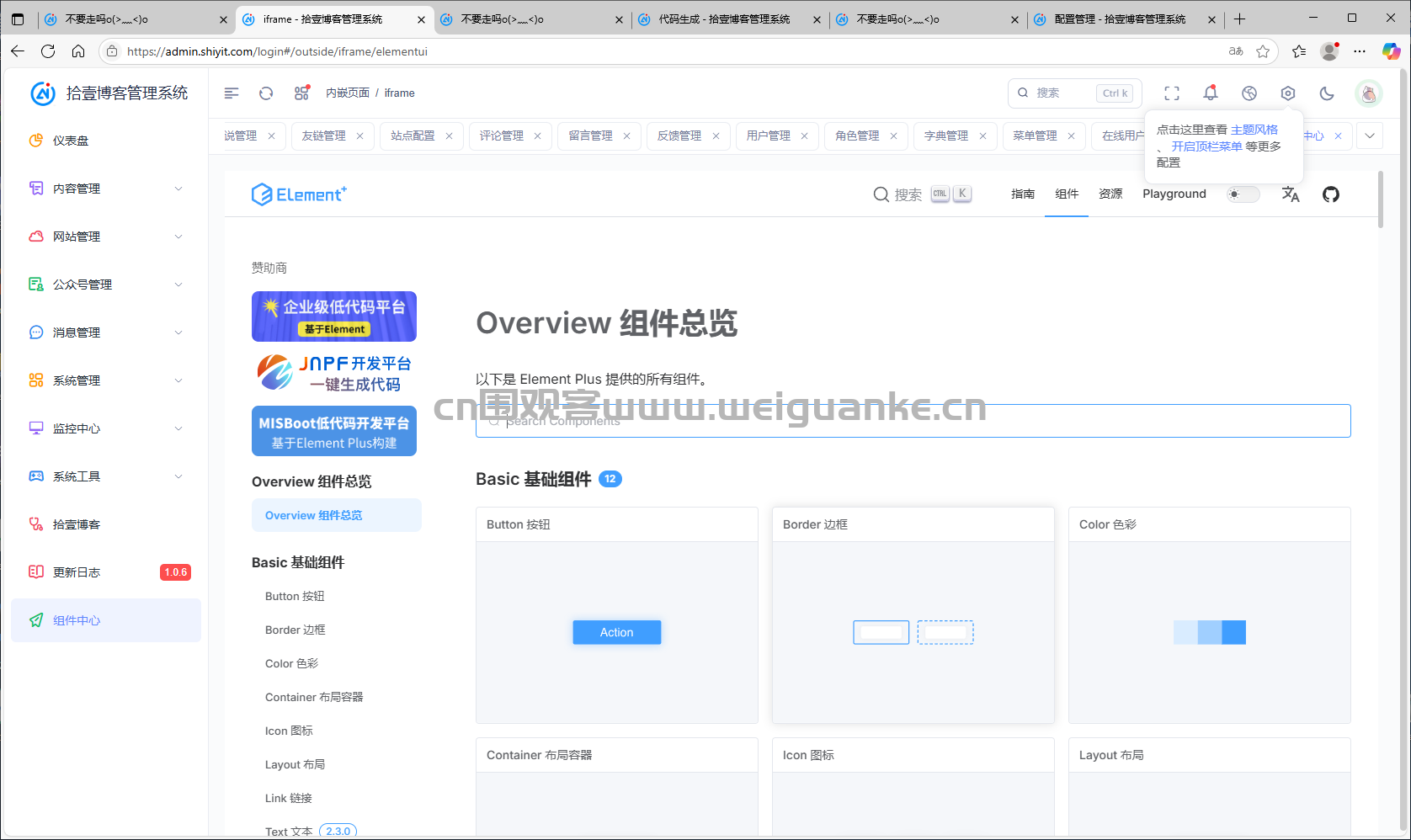Click the 企业级低代码平台 sponsor banner

point(334,316)
